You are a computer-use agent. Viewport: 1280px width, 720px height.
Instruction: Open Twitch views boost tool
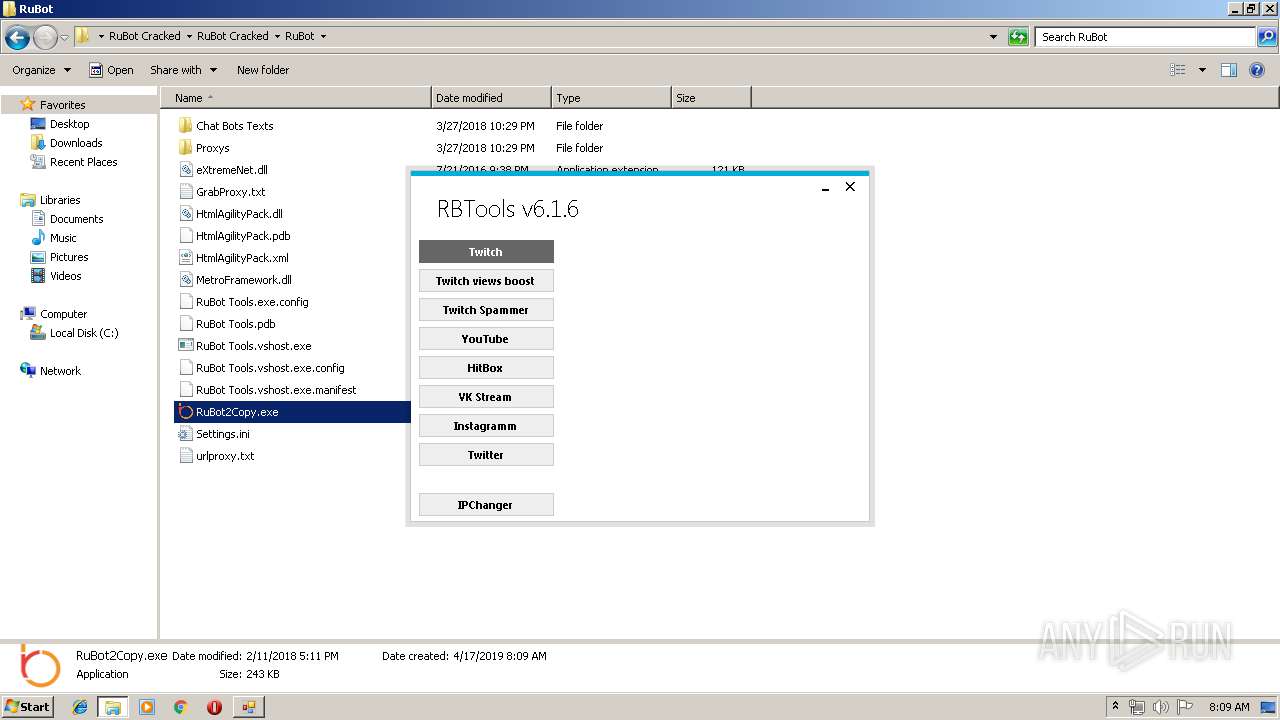click(x=486, y=281)
